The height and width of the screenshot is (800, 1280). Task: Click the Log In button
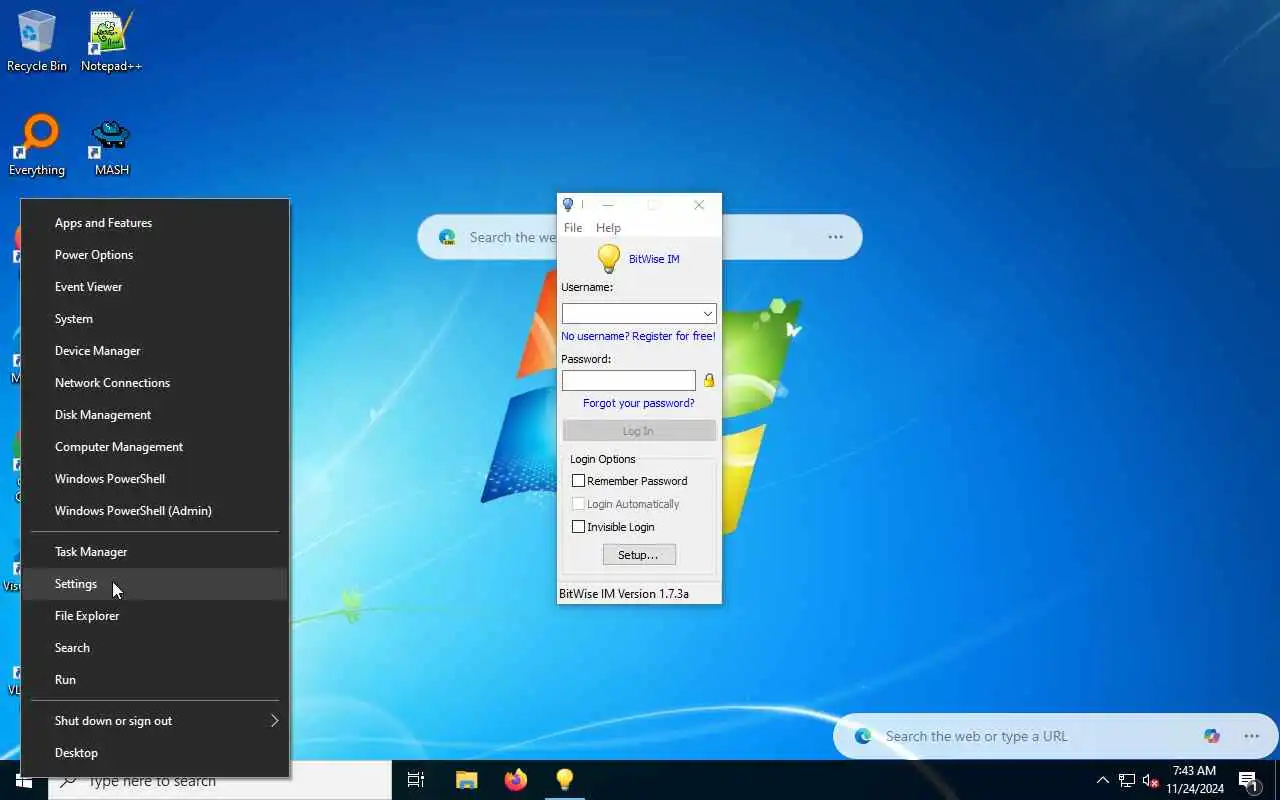[x=639, y=431]
